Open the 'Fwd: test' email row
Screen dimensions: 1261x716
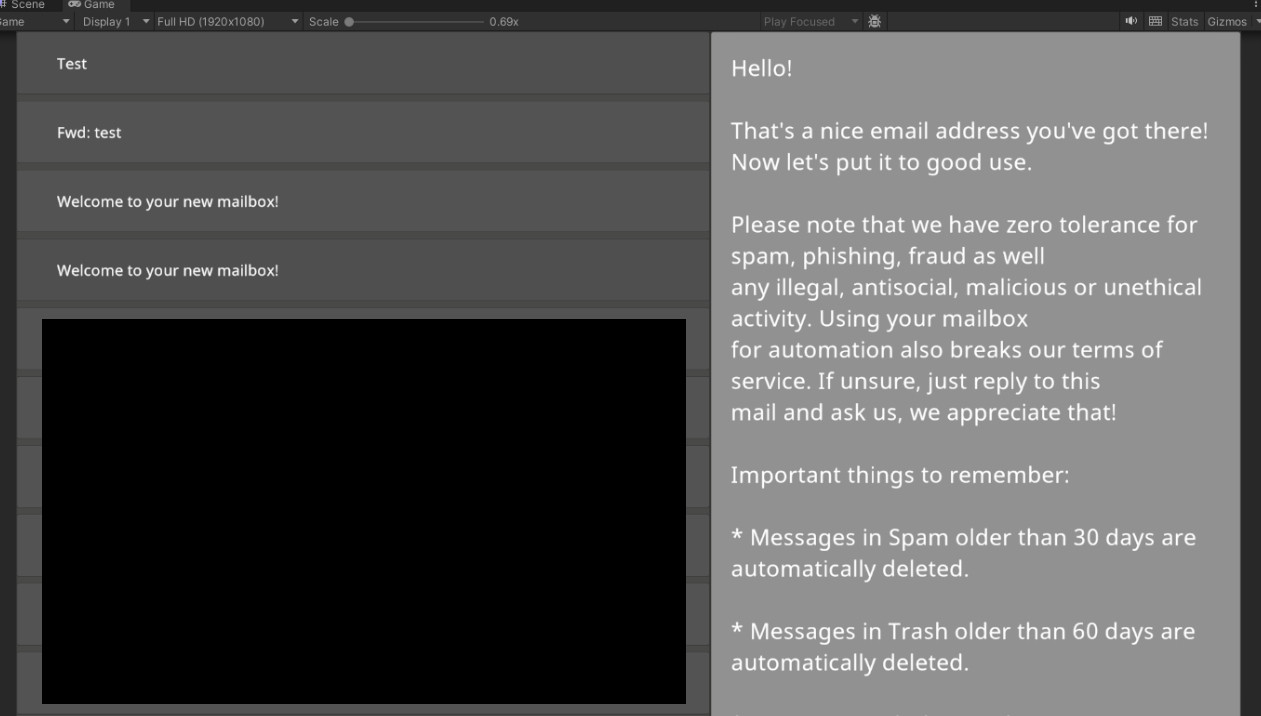point(363,132)
